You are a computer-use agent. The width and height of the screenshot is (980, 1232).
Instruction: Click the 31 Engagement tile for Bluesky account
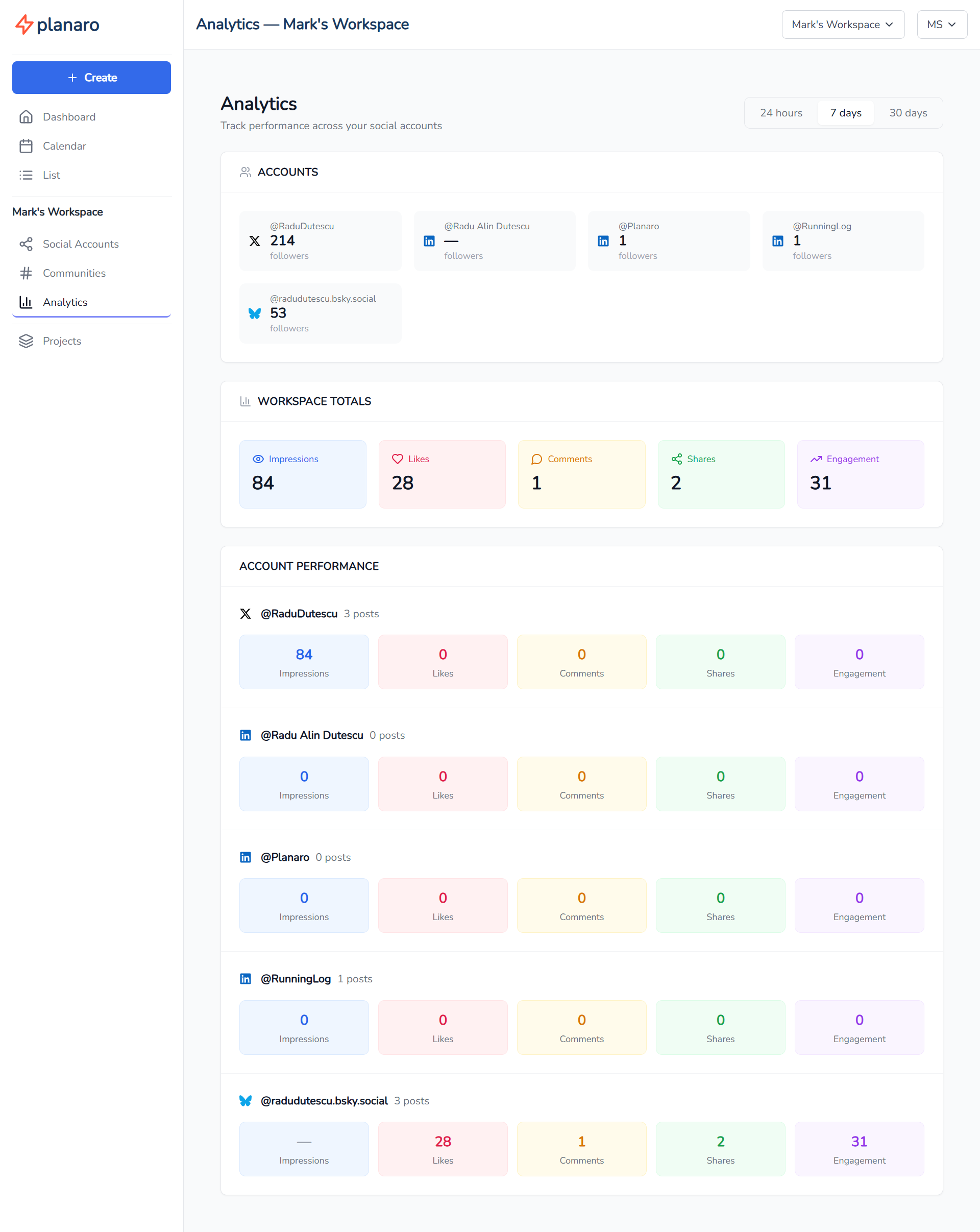[x=860, y=1149]
